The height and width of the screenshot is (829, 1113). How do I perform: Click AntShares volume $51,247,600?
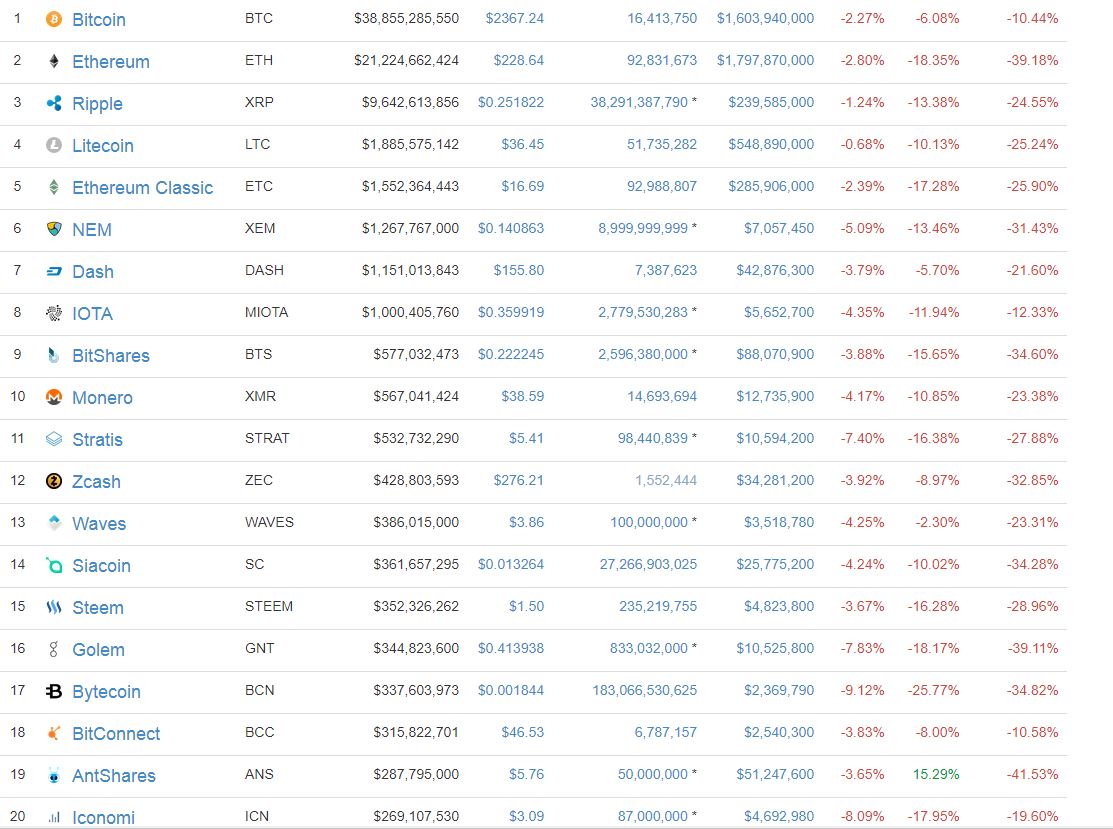coord(775,774)
